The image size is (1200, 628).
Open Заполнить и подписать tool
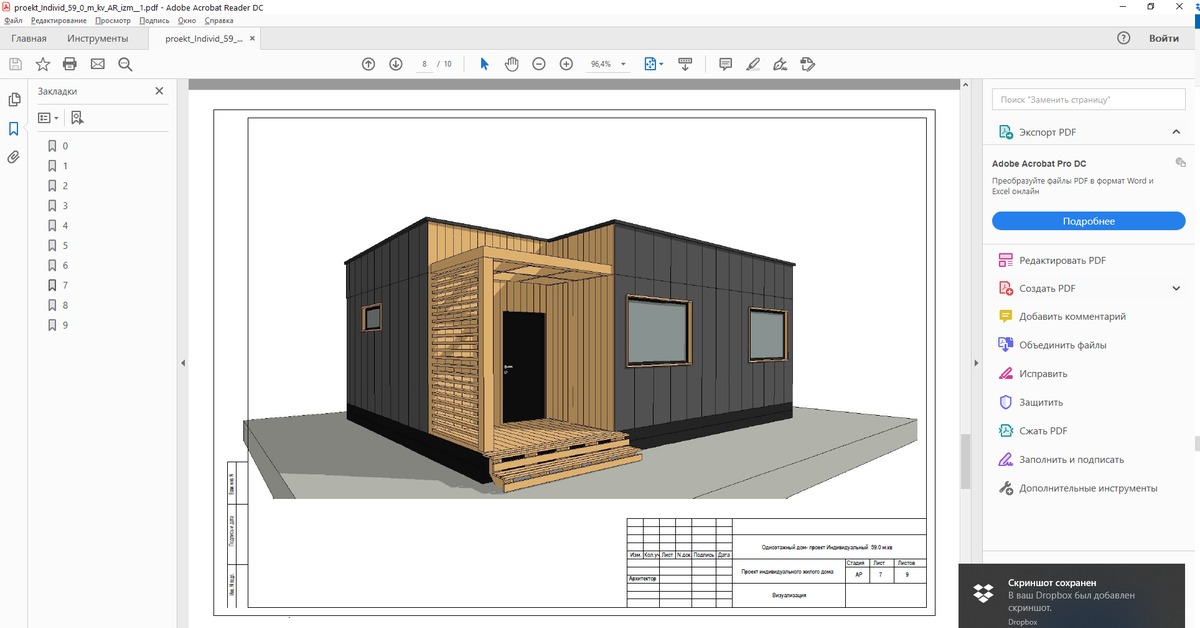click(x=1061, y=460)
